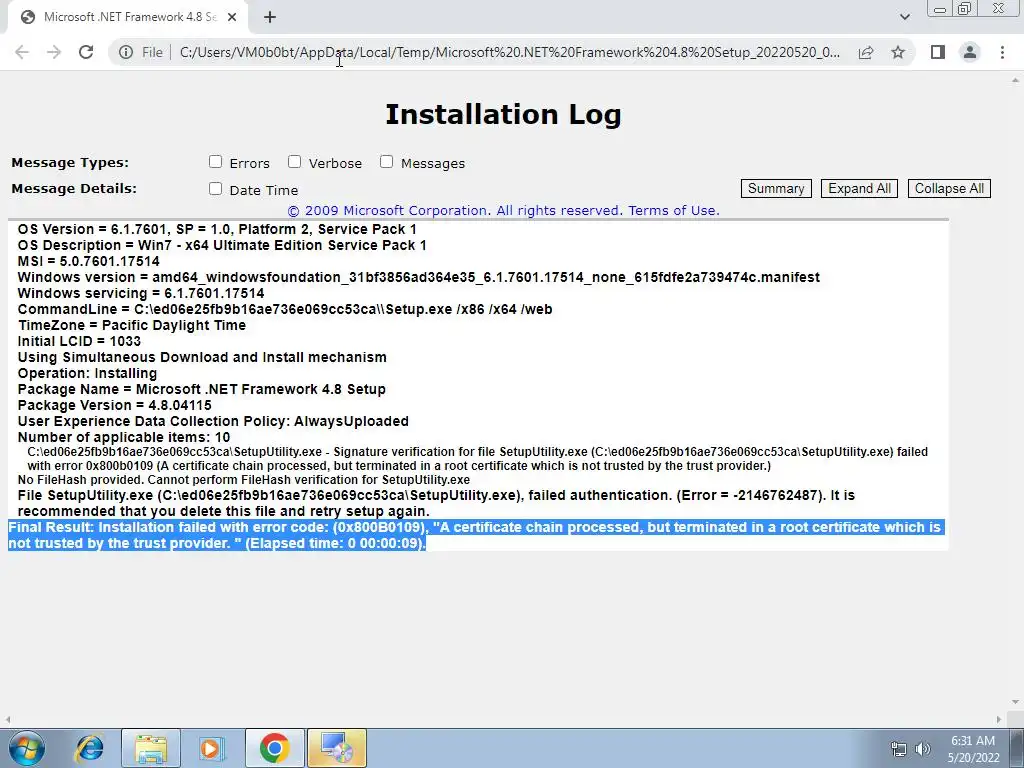Click the horizontal scrollbar right arrow

click(x=999, y=719)
